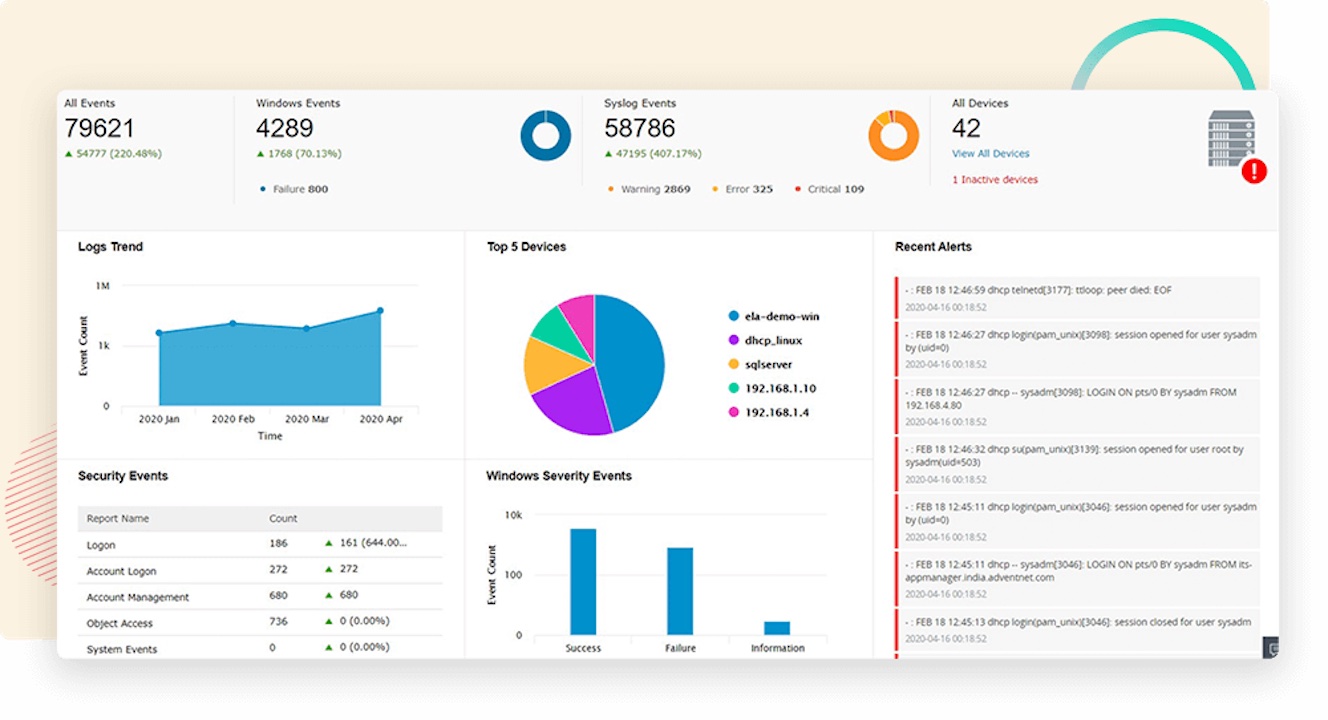Click the red inactive device alert badge

(1254, 171)
